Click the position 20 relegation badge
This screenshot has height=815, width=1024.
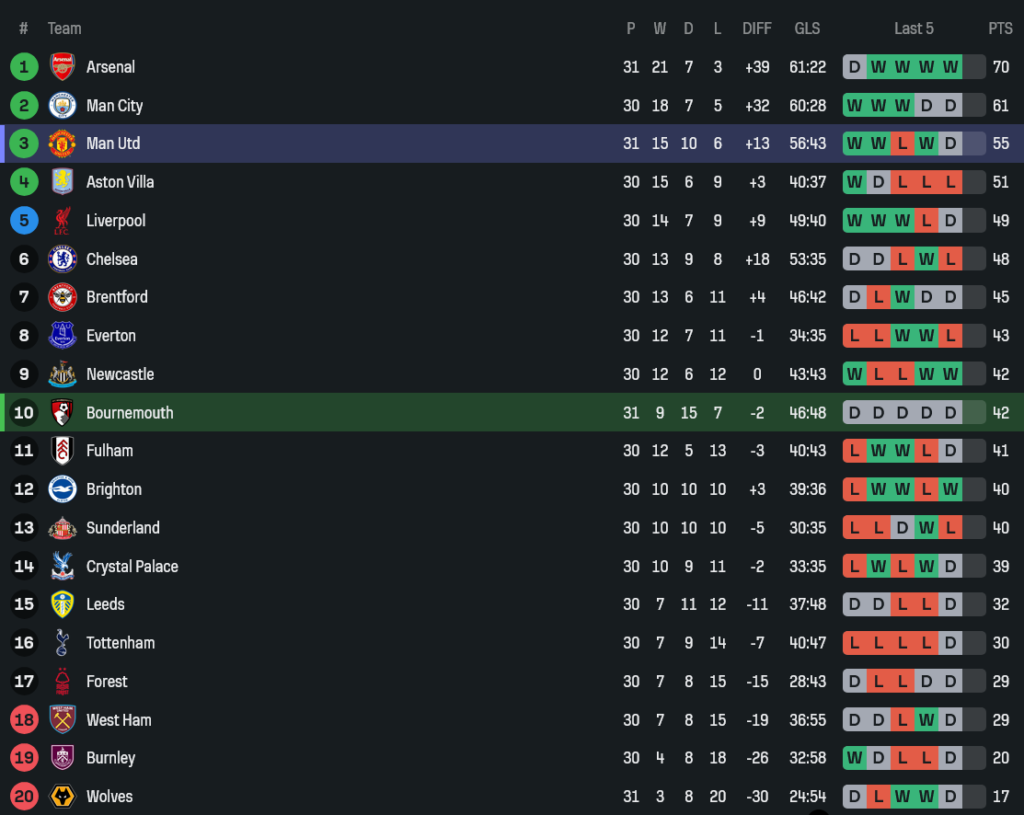click(24, 796)
